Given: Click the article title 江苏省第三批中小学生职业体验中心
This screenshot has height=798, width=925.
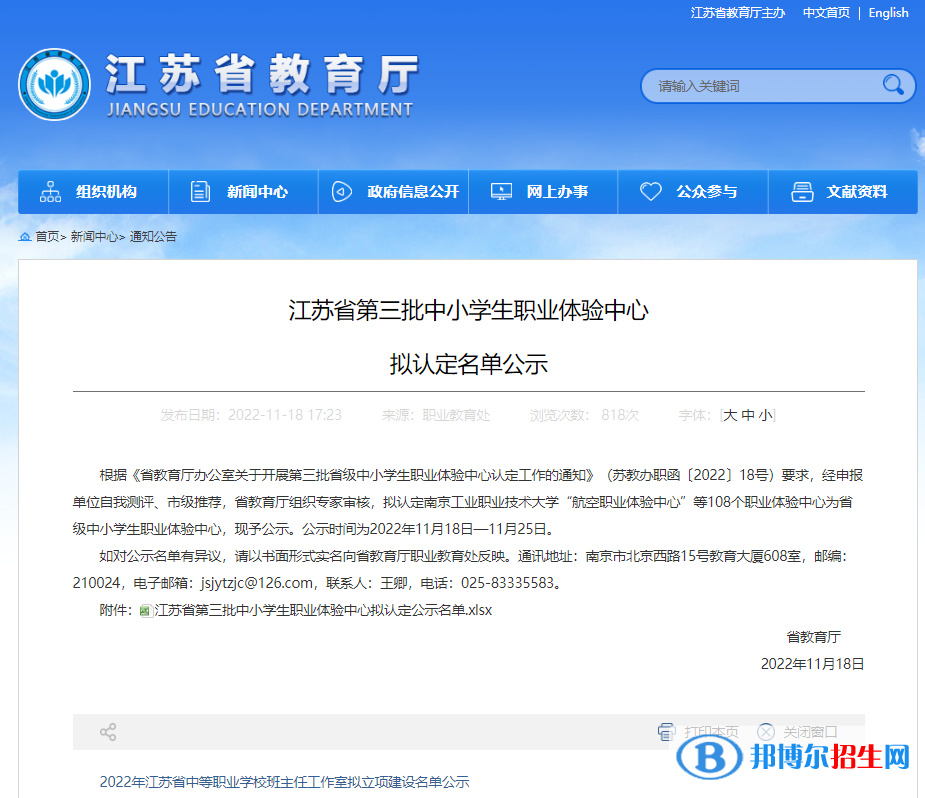Looking at the screenshot, I should pos(468,310).
